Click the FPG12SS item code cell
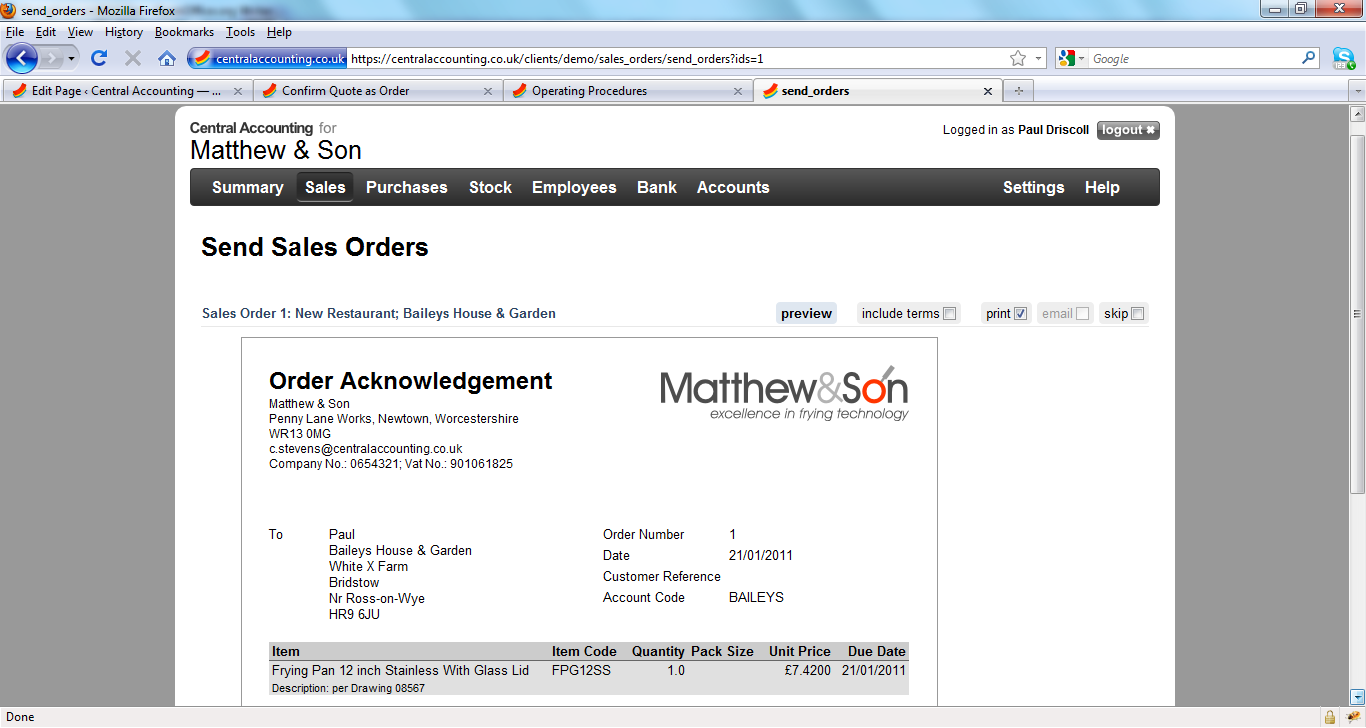This screenshot has height=728, width=1366. pyautogui.click(x=581, y=670)
